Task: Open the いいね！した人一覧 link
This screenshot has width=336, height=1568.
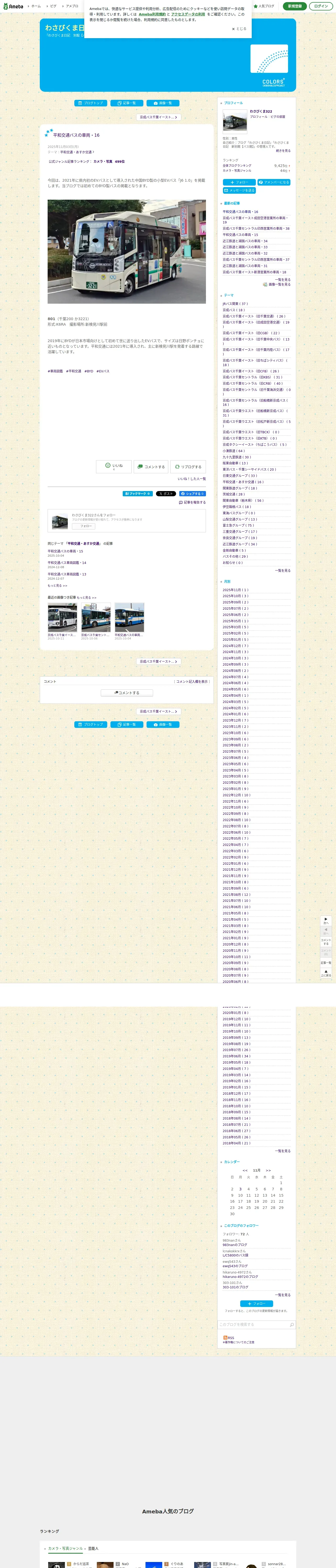Action: [x=192, y=479]
